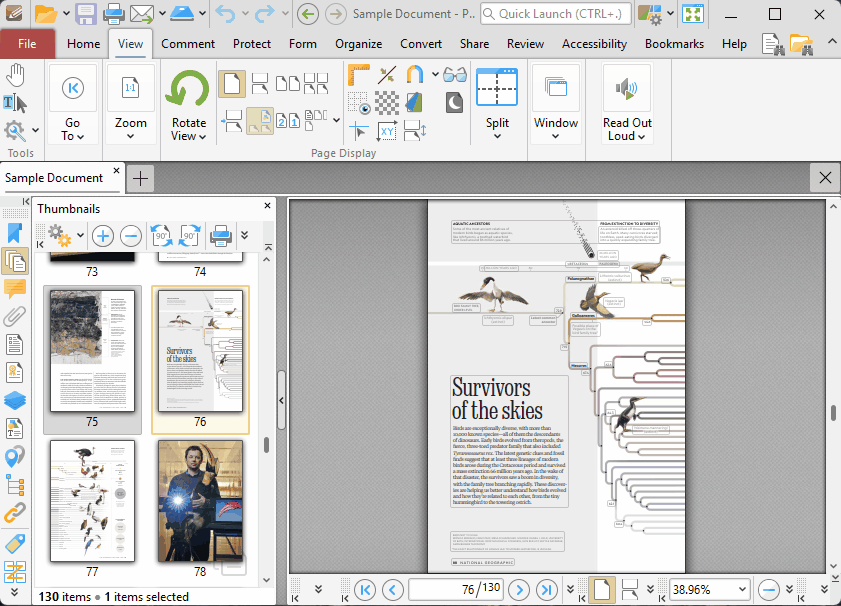Screen dimensions: 841x606
Task: Open the Bookmarks pane in sidebar
Action: [14, 233]
